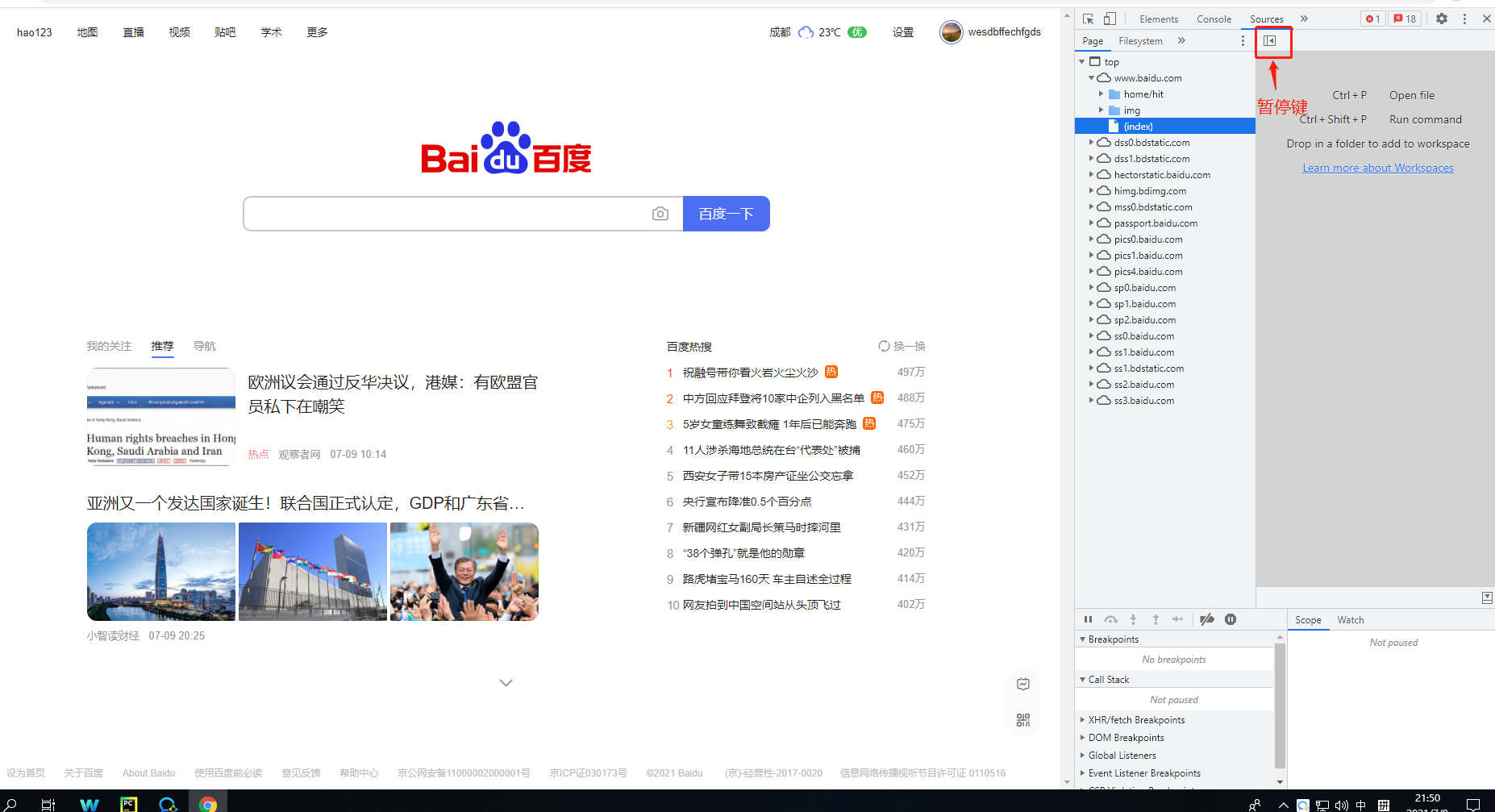Open Learn more about Workspaces link
Image resolution: width=1495 pixels, height=812 pixels.
1378,168
